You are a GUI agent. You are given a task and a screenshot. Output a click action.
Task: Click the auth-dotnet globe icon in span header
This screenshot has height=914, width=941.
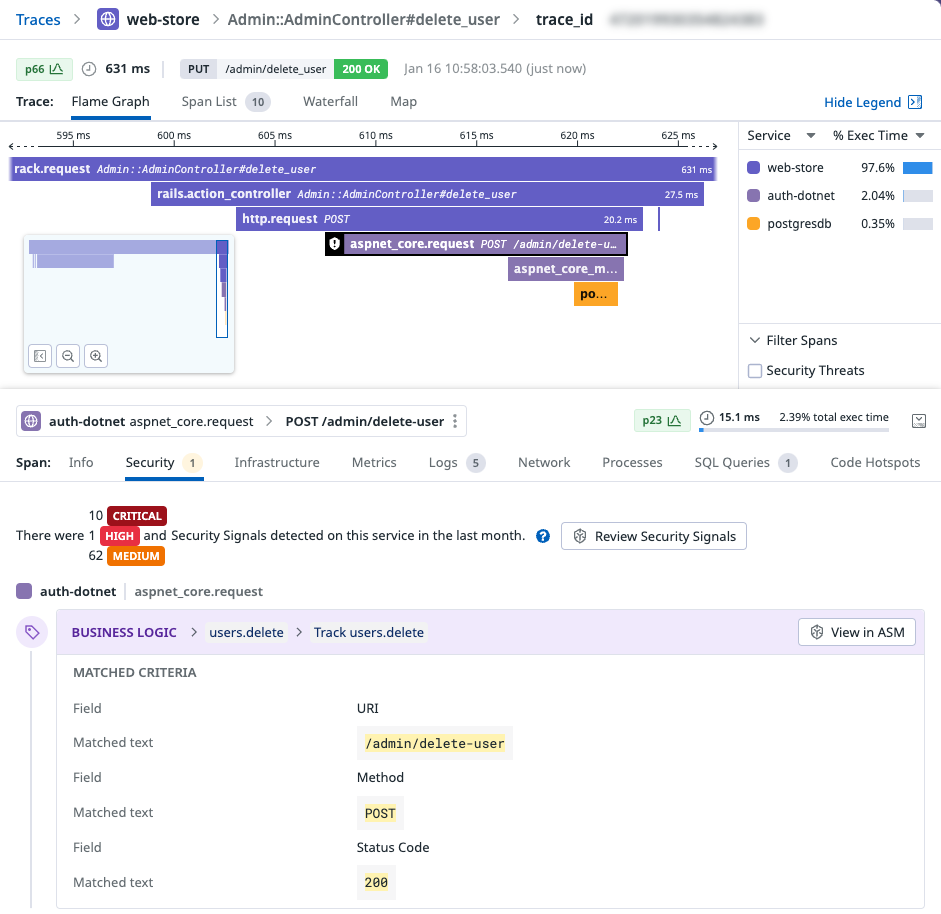pyautogui.click(x=31, y=421)
